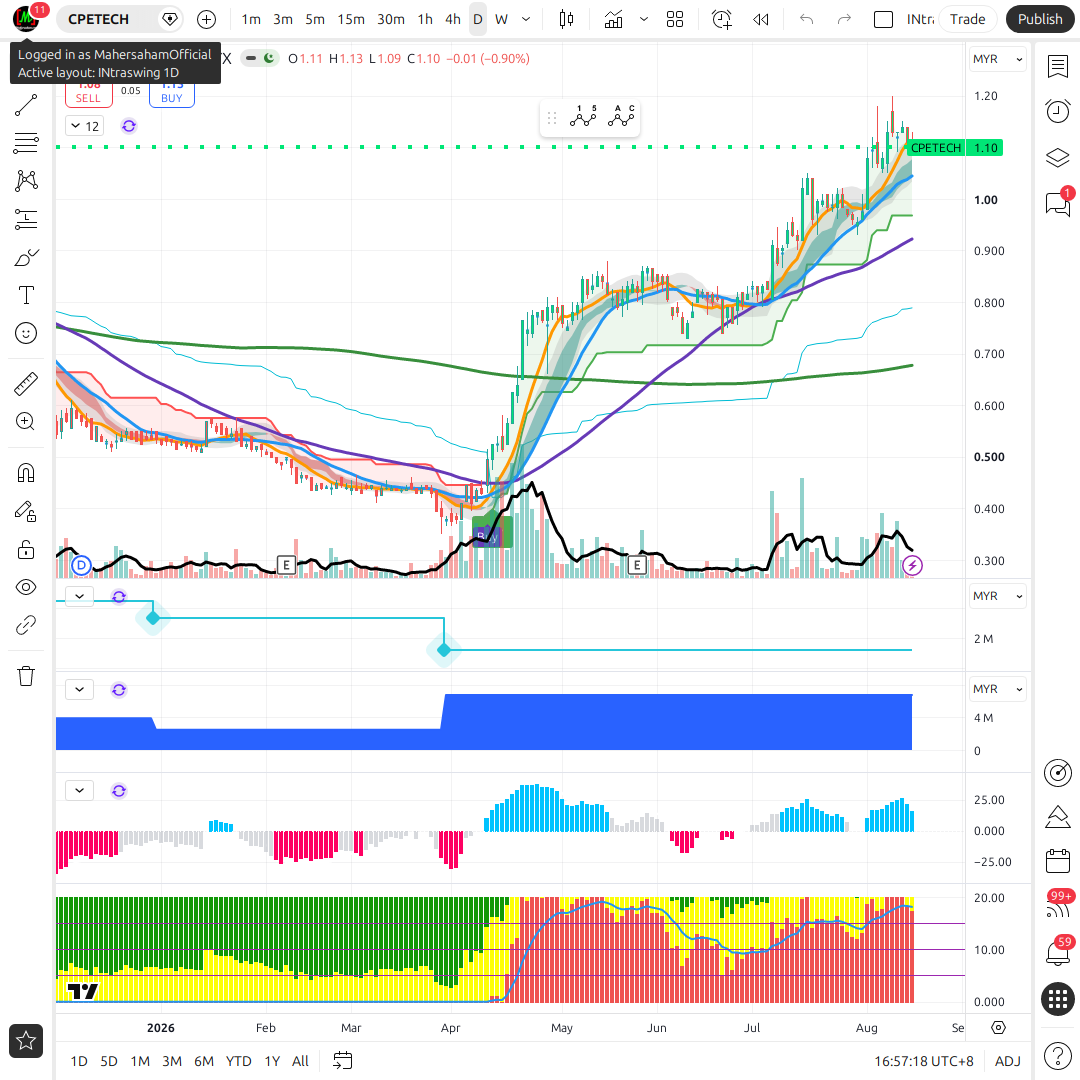Image resolution: width=1080 pixels, height=1080 pixels.
Task: Expand the histogram pane legend chevron
Action: pyautogui.click(x=80, y=790)
